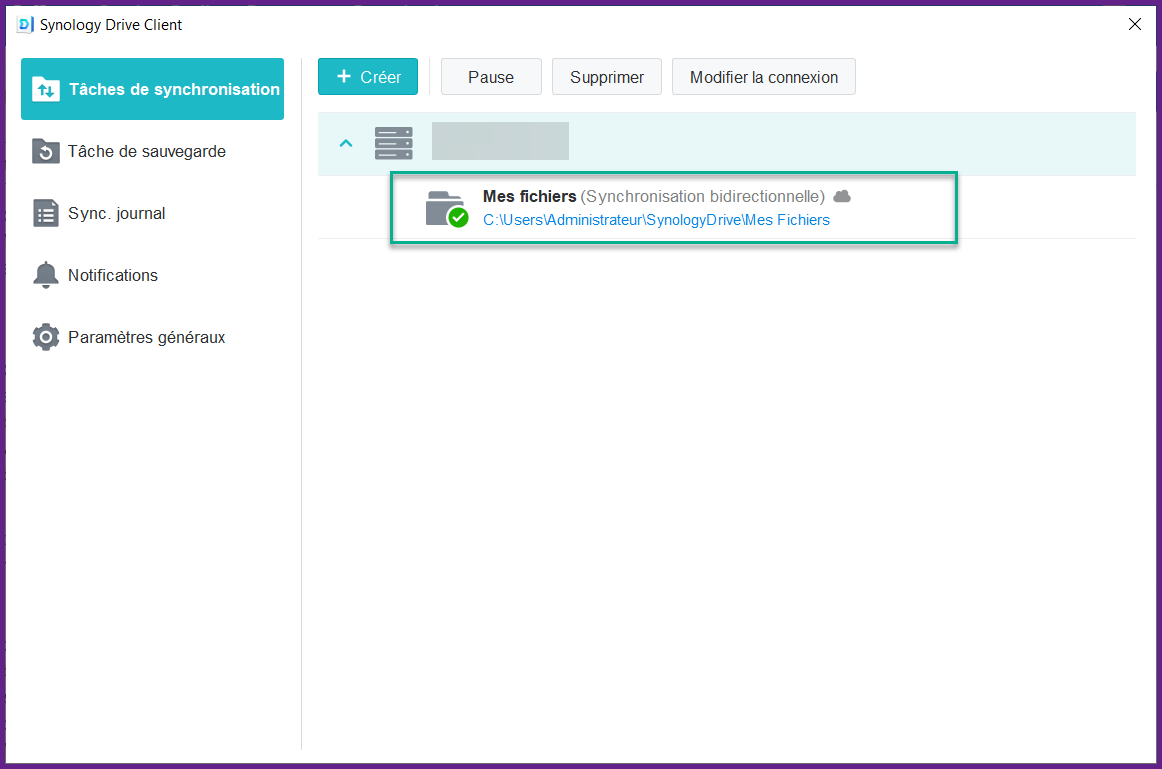Viewport: 1162px width, 769px height.
Task: Click the folder icon with green checkmark
Action: pyautogui.click(x=446, y=208)
